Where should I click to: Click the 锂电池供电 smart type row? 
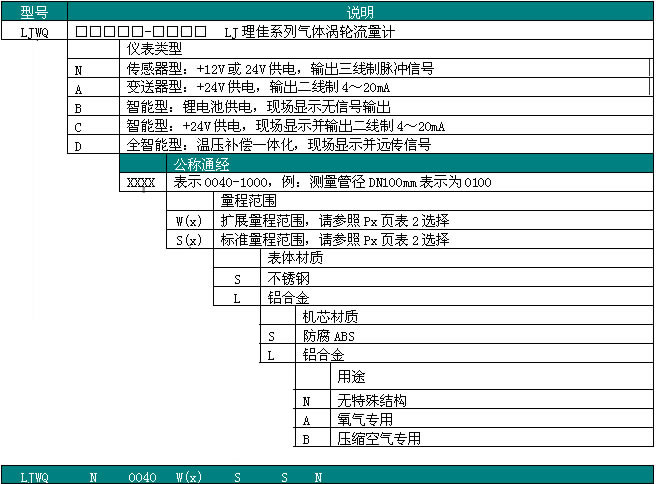click(267, 107)
